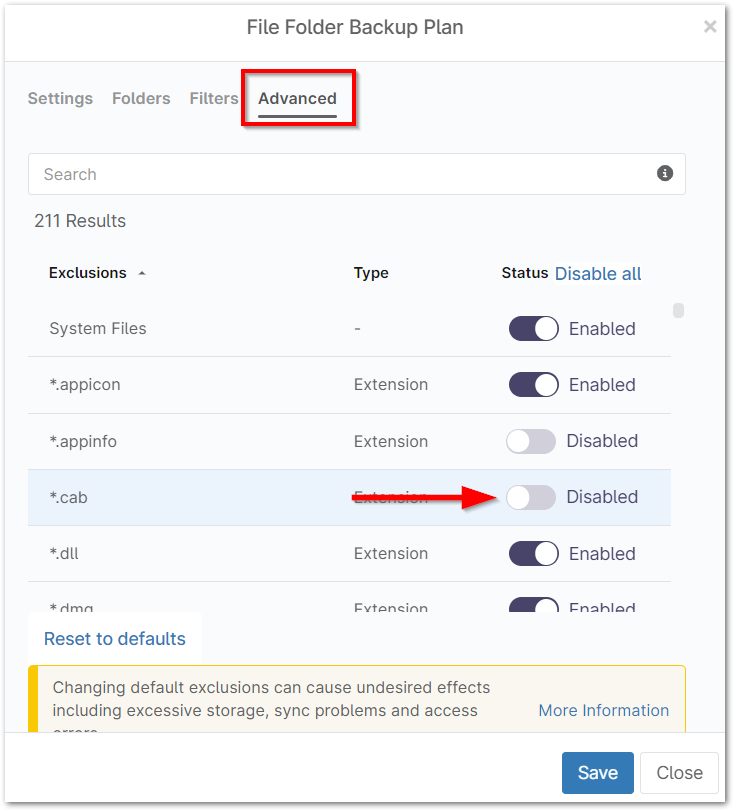The height and width of the screenshot is (811, 734).
Task: Toggle System Files exclusion switch
Action: point(533,329)
